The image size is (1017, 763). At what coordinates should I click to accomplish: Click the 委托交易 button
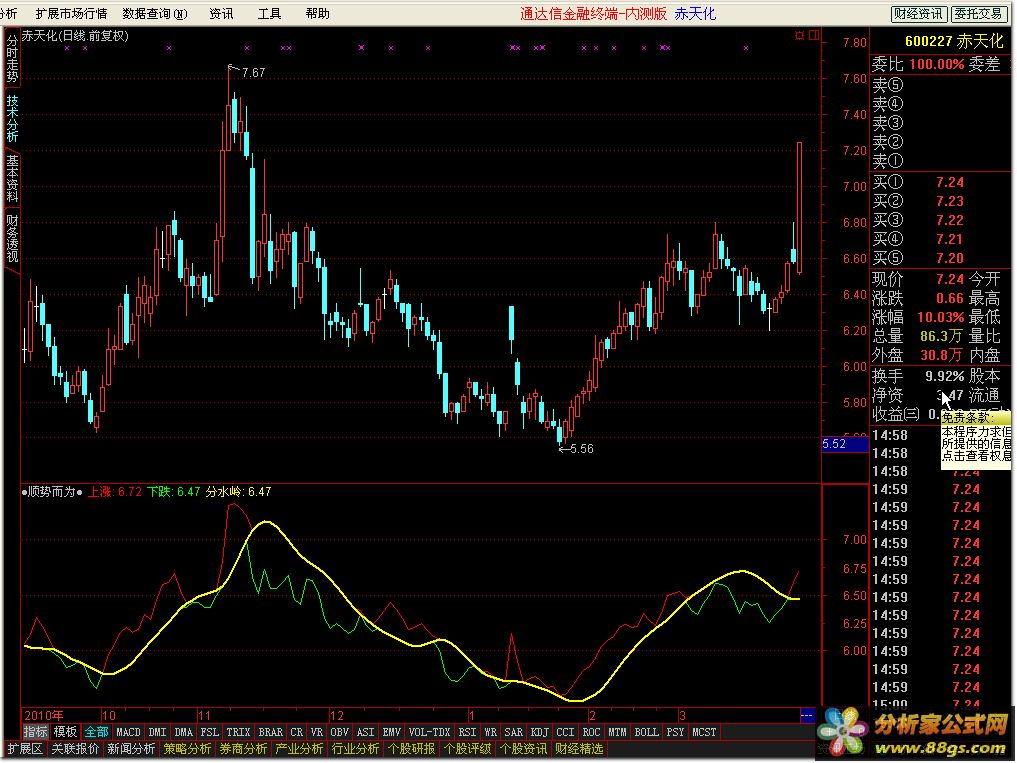point(978,14)
